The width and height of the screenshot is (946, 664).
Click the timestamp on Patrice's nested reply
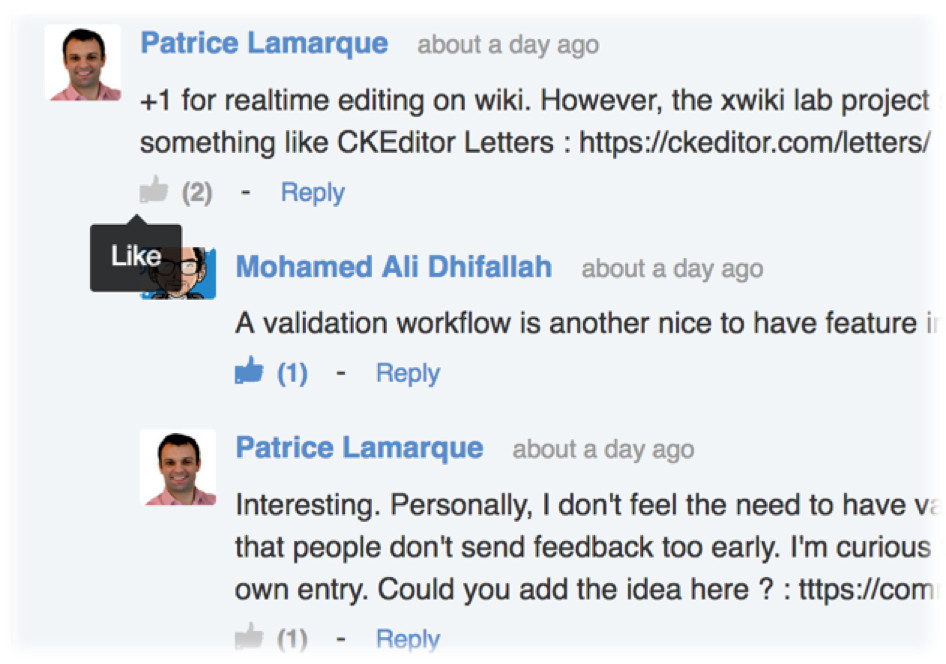[x=603, y=450]
